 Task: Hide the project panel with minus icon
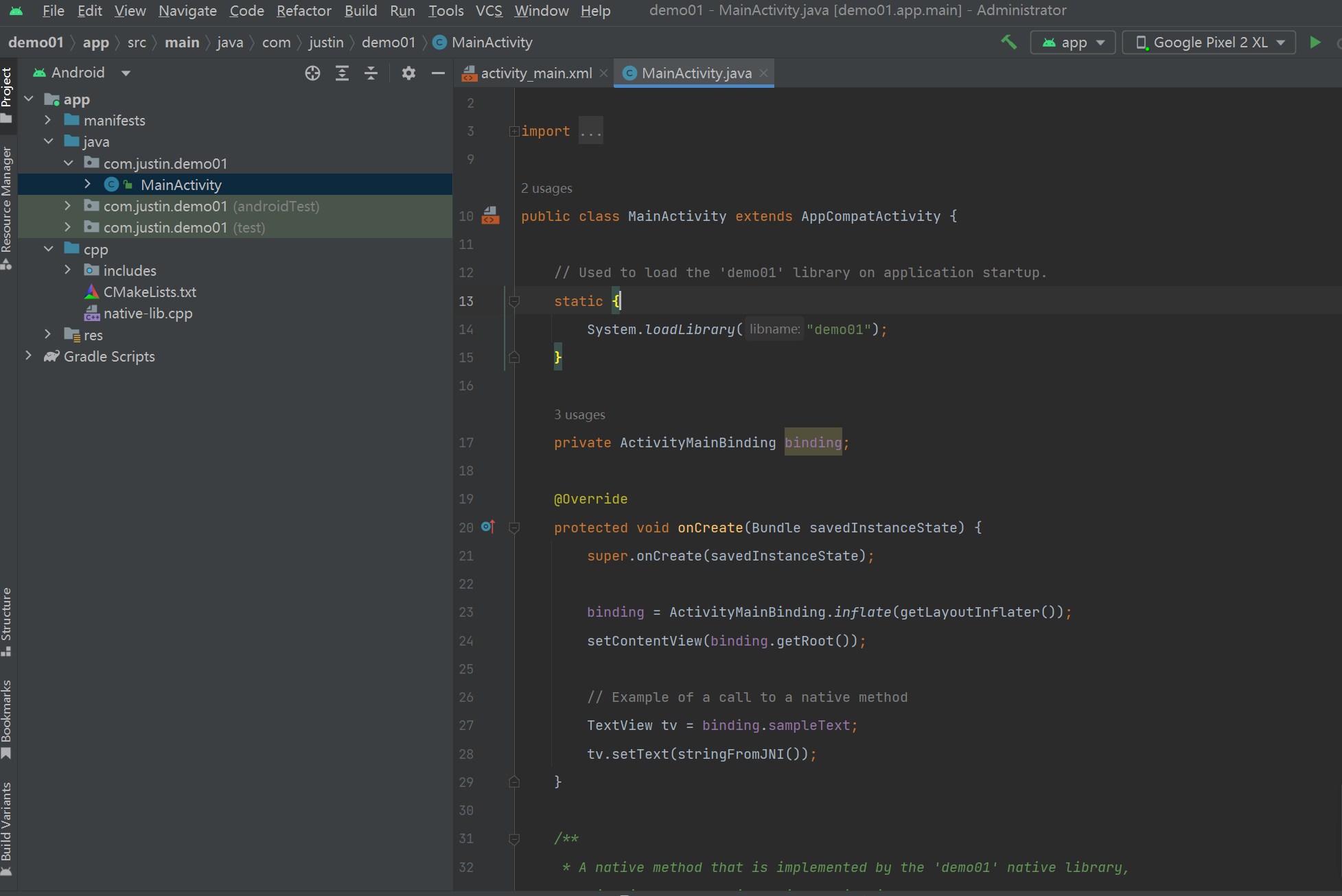438,73
